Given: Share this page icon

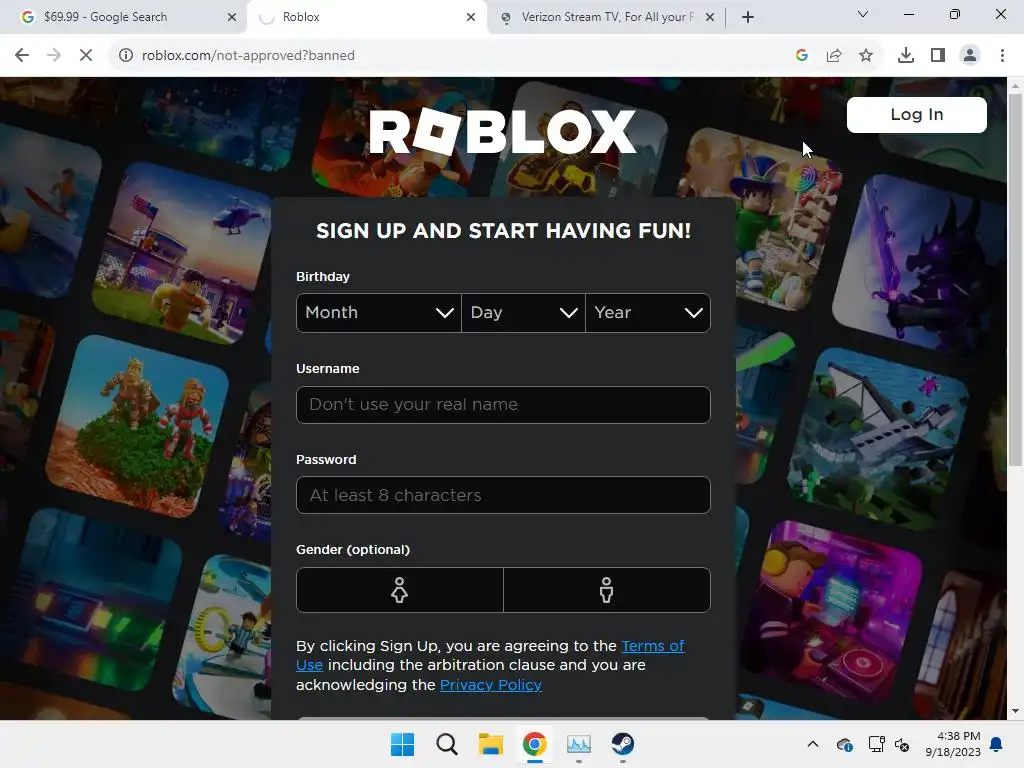Looking at the screenshot, I should coord(834,56).
